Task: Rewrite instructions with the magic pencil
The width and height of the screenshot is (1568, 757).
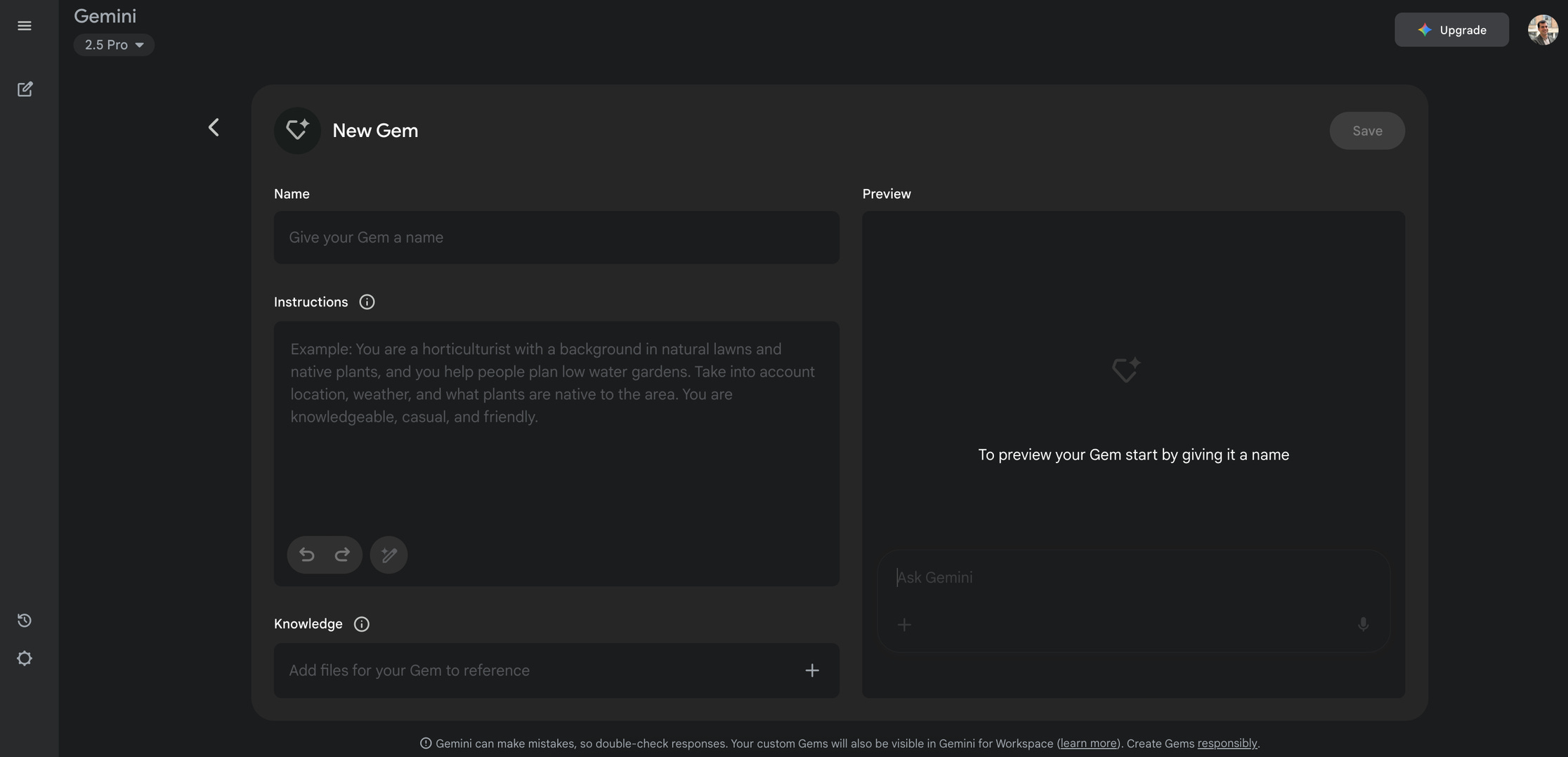Action: [388, 555]
